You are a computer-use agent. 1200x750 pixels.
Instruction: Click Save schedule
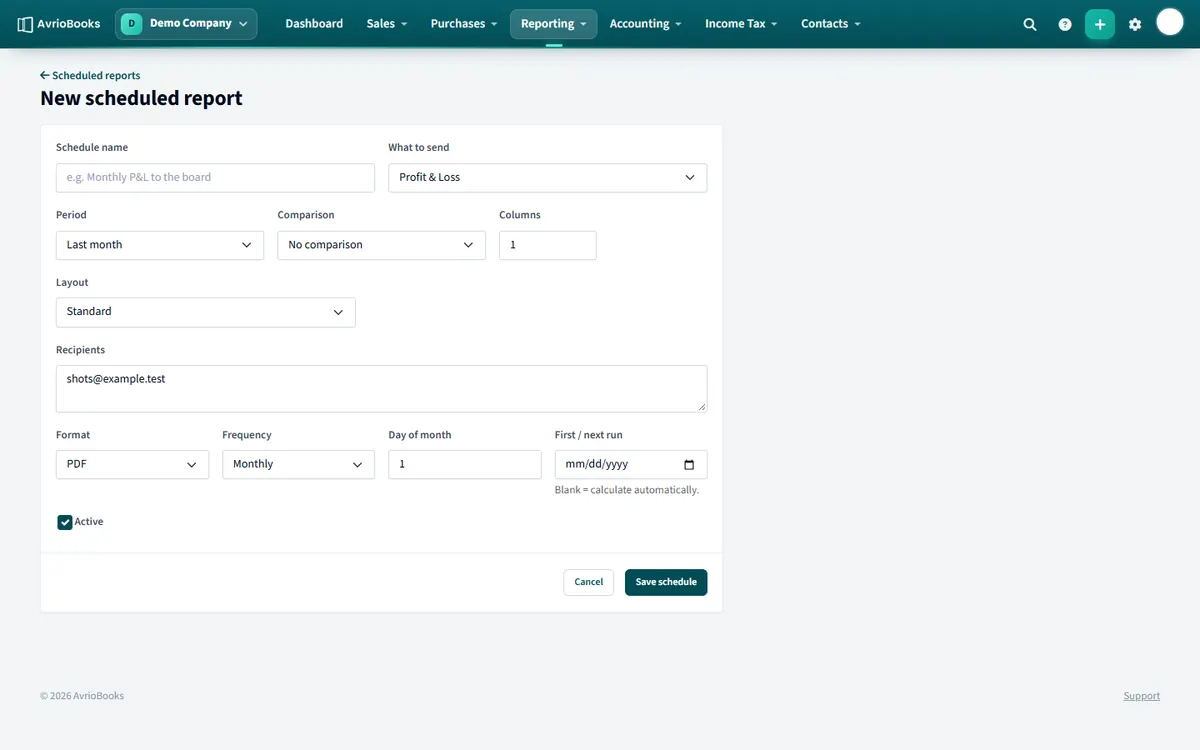point(666,582)
